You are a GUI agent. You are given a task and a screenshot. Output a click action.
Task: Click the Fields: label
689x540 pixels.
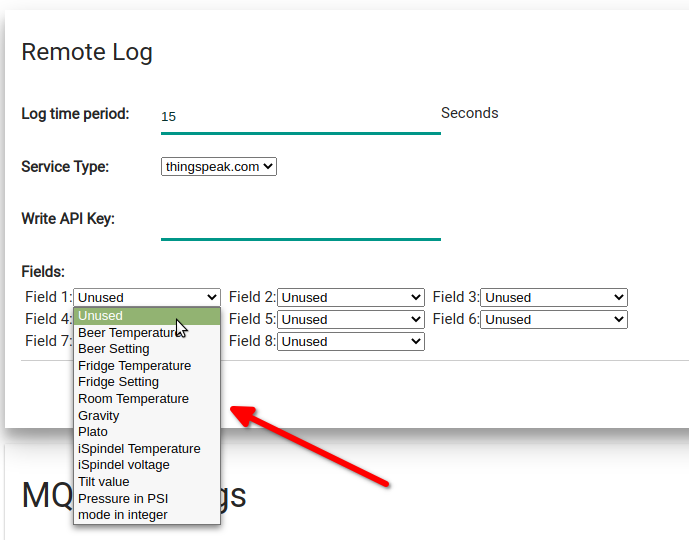43,272
